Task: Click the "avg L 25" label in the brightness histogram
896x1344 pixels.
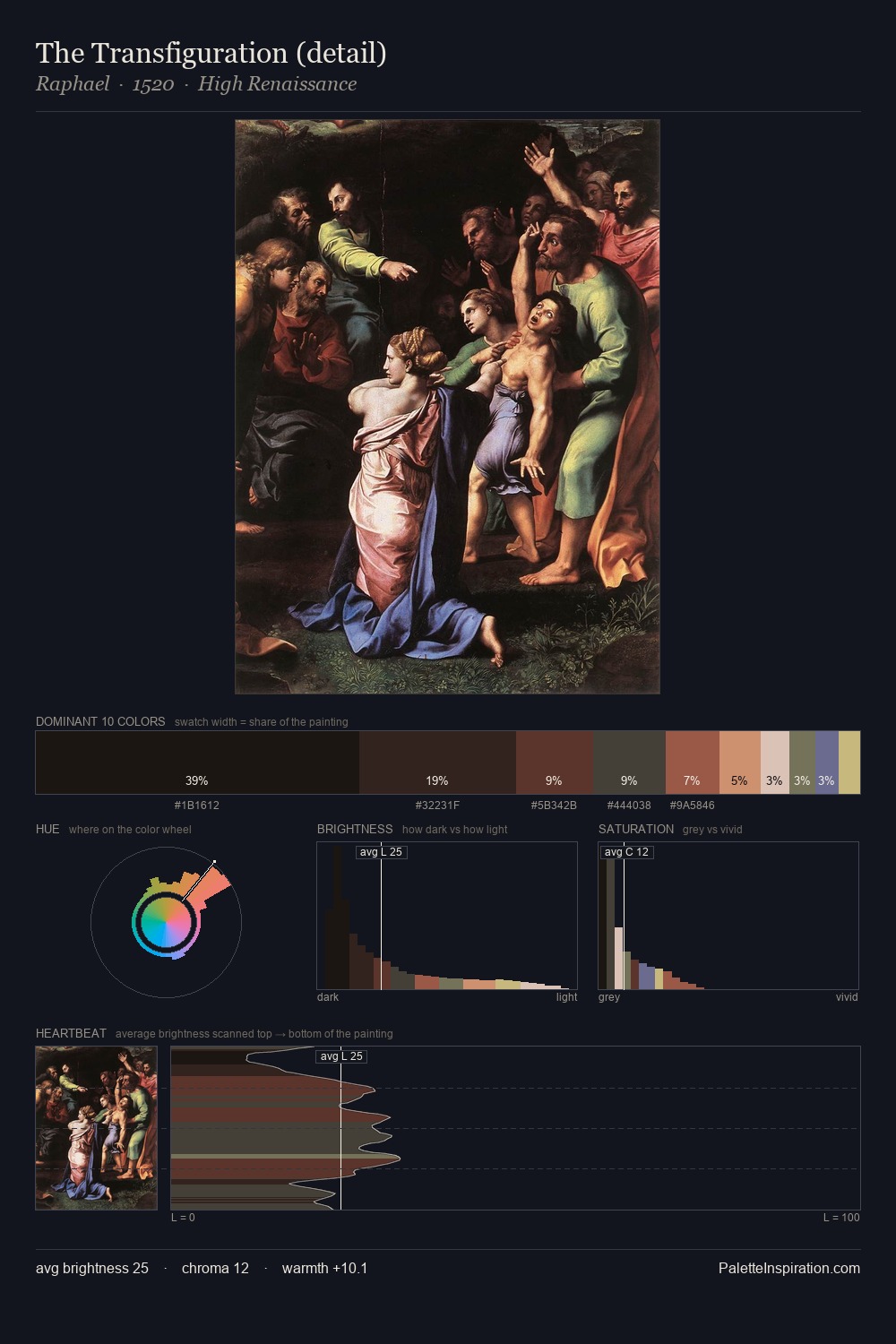Action: tap(381, 852)
